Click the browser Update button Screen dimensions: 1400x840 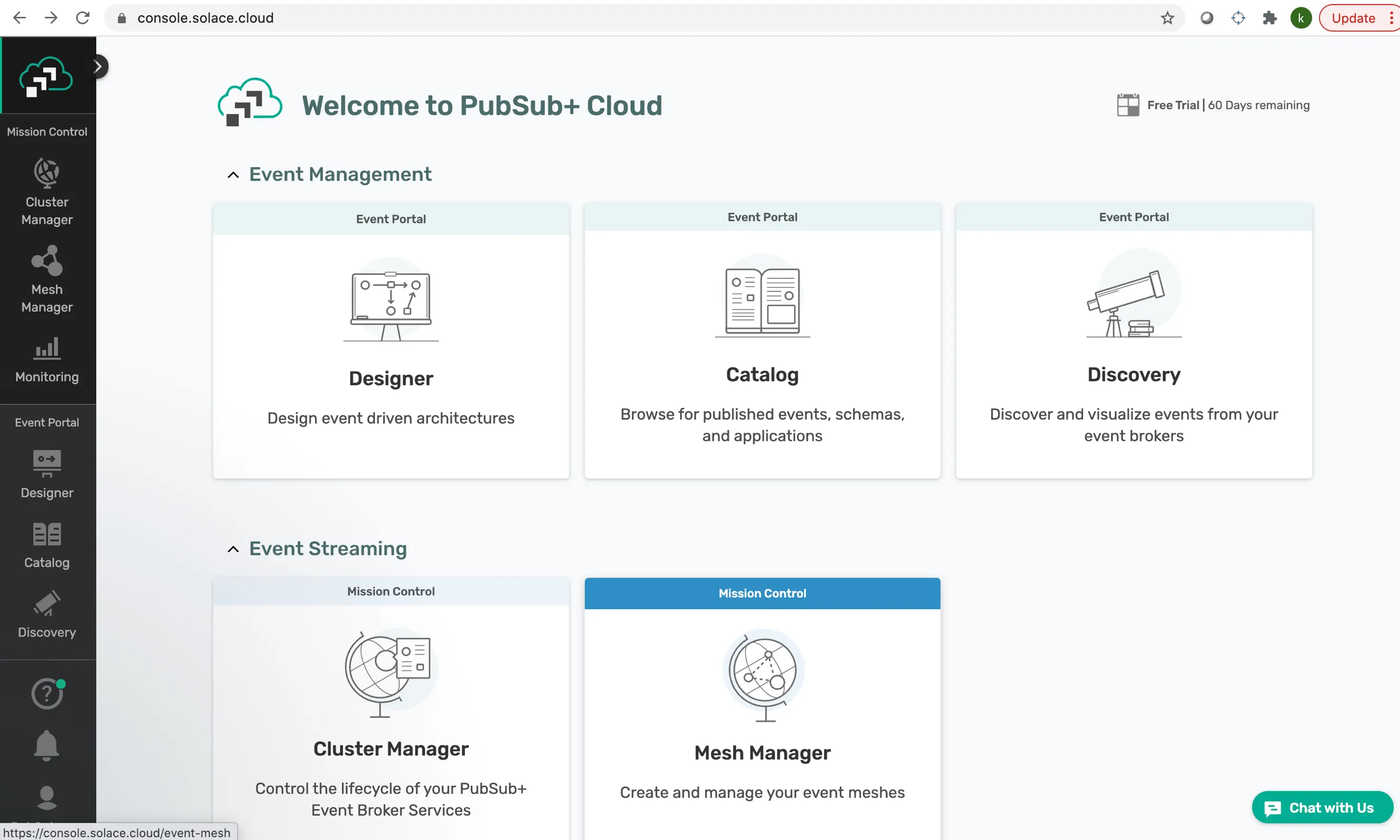(x=1353, y=17)
